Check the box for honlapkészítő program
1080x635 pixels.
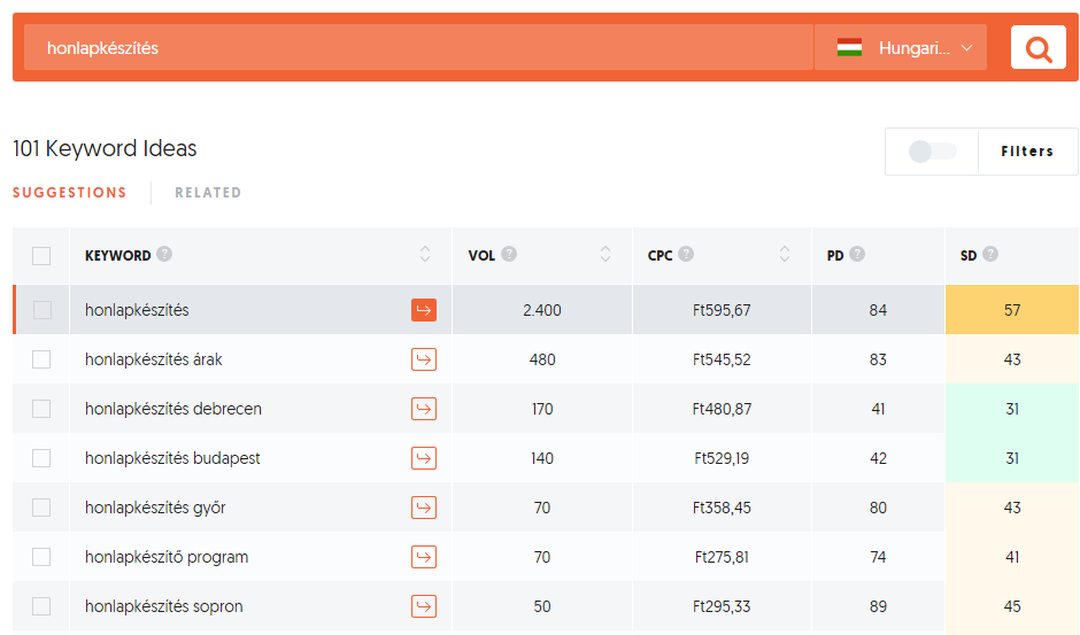coord(41,557)
